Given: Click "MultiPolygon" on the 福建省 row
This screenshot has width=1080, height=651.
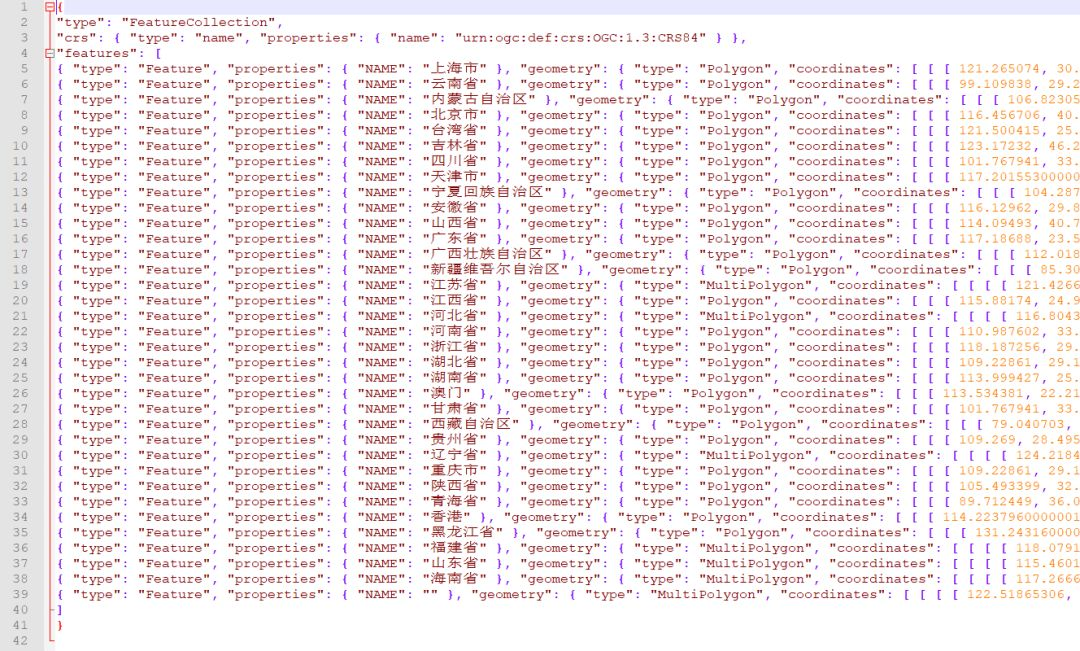Looking at the screenshot, I should pos(756,548).
